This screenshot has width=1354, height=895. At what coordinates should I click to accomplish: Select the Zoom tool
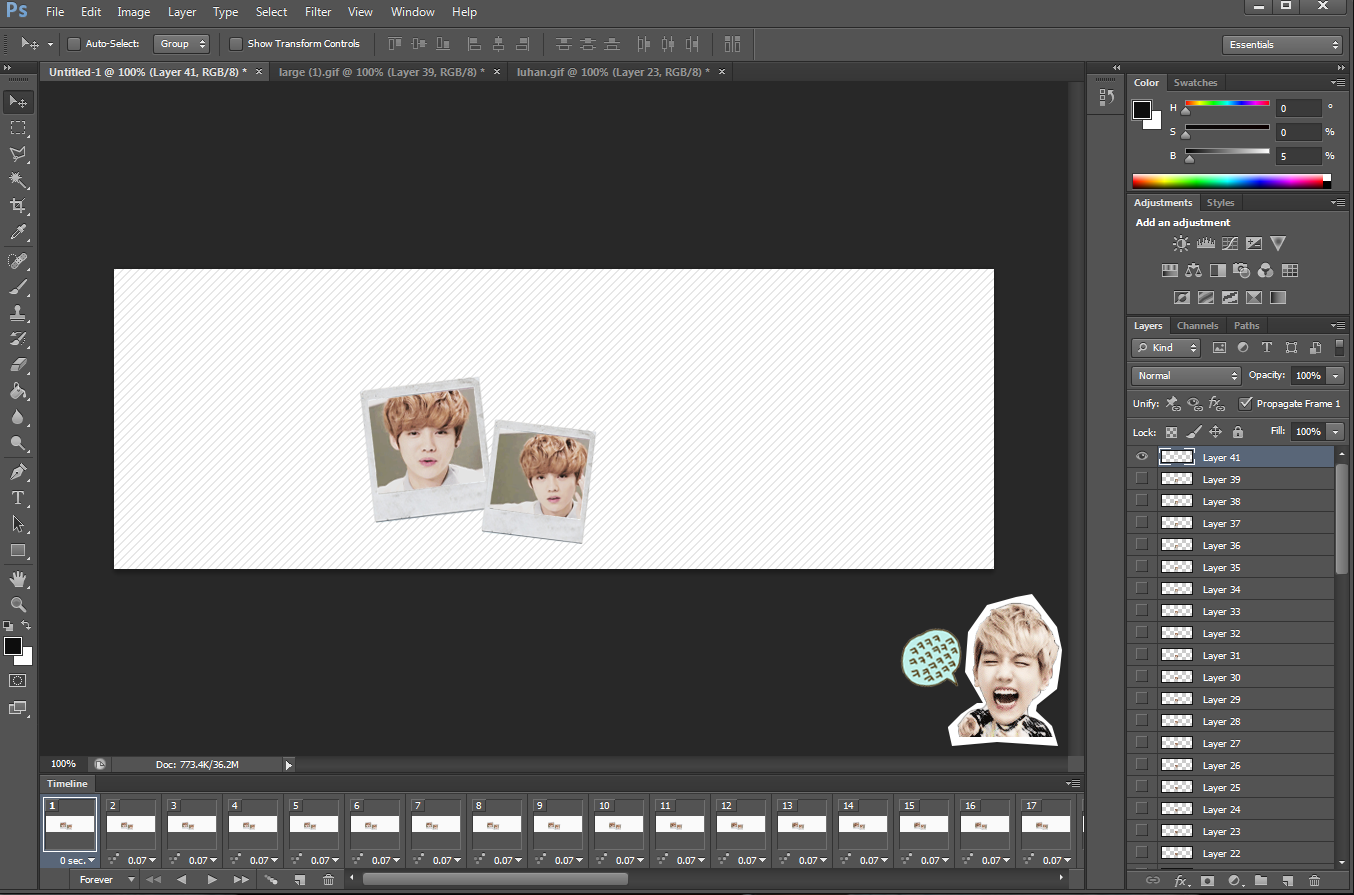(18, 605)
